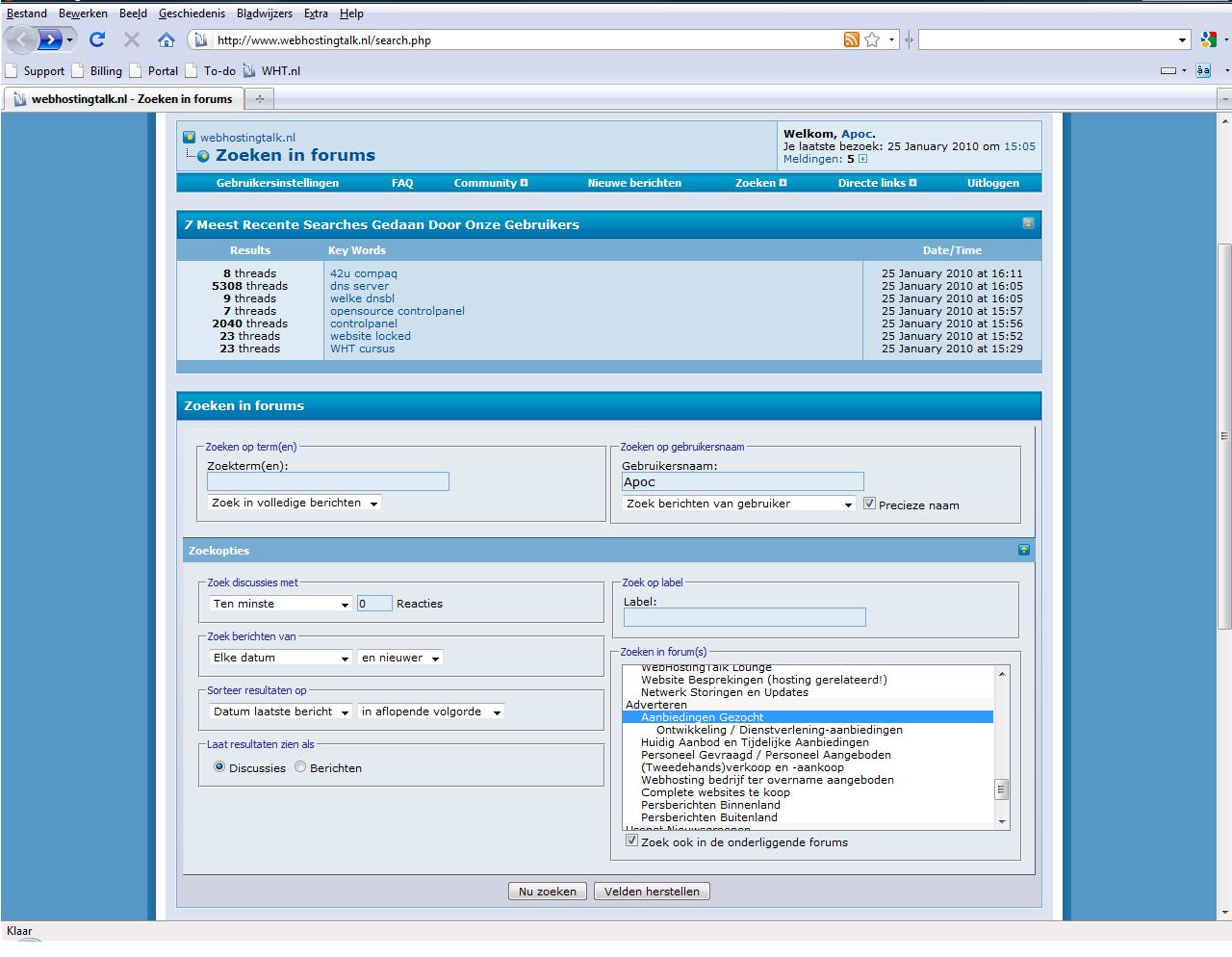Uncheck Zoek ook in de onderliggende forums
Viewport: 1232px width, 957px height.
(x=631, y=841)
